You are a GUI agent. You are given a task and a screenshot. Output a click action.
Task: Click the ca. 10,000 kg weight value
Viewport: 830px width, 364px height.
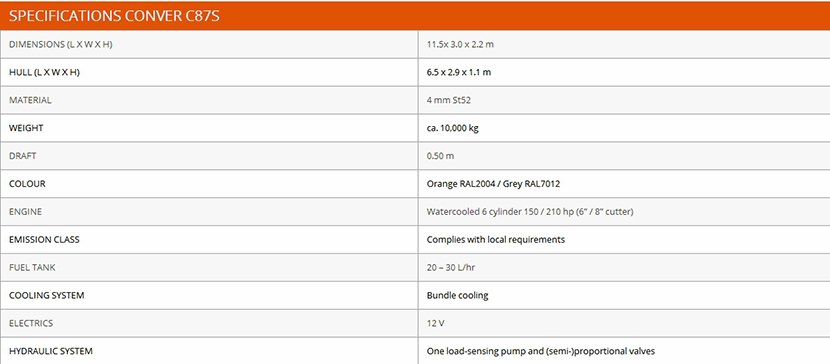tap(453, 128)
